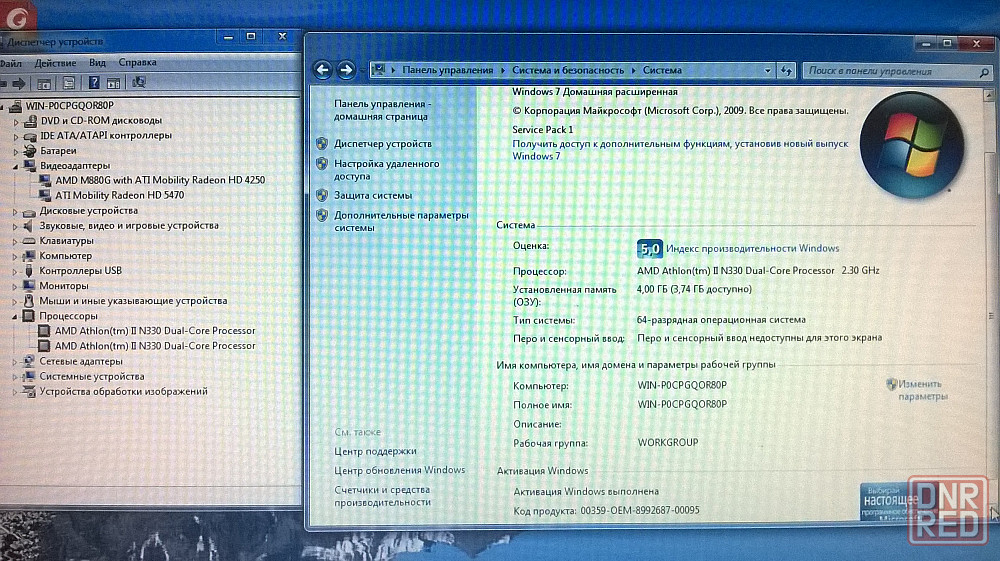Click the shield icon beside Дополнительные параметры системы
This screenshot has height=561, width=1000.
[x=321, y=215]
